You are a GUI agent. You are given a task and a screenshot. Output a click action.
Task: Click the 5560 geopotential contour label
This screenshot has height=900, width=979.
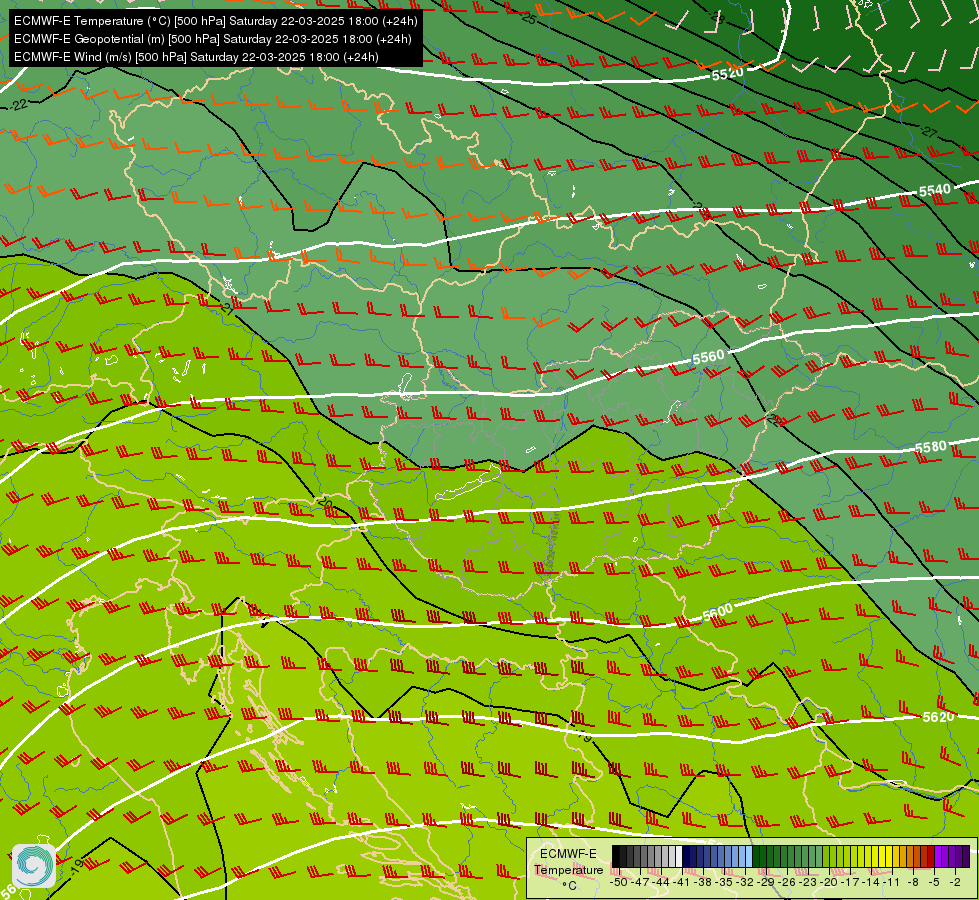click(x=708, y=357)
